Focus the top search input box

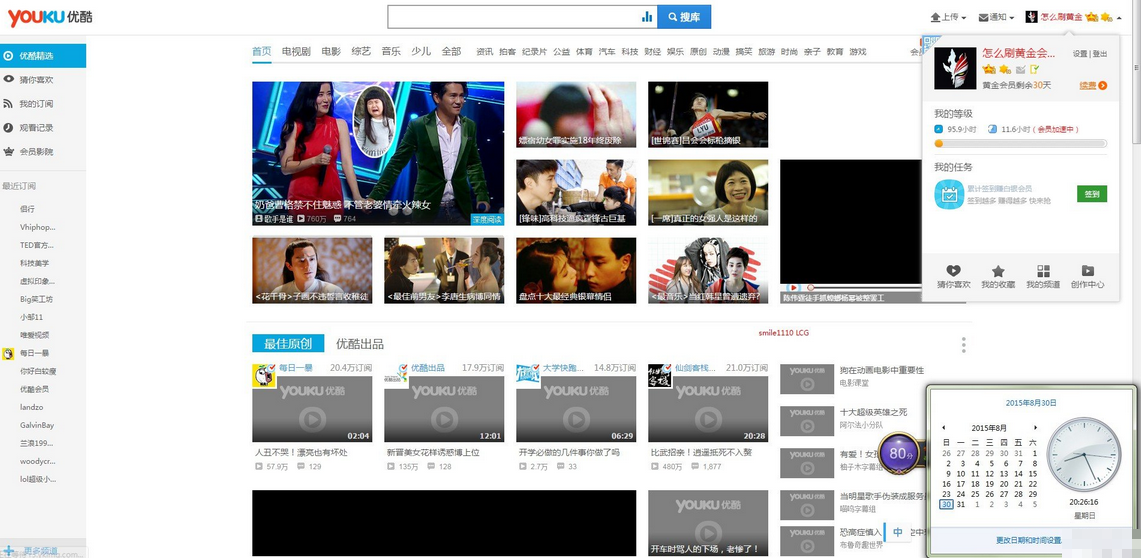coord(514,17)
